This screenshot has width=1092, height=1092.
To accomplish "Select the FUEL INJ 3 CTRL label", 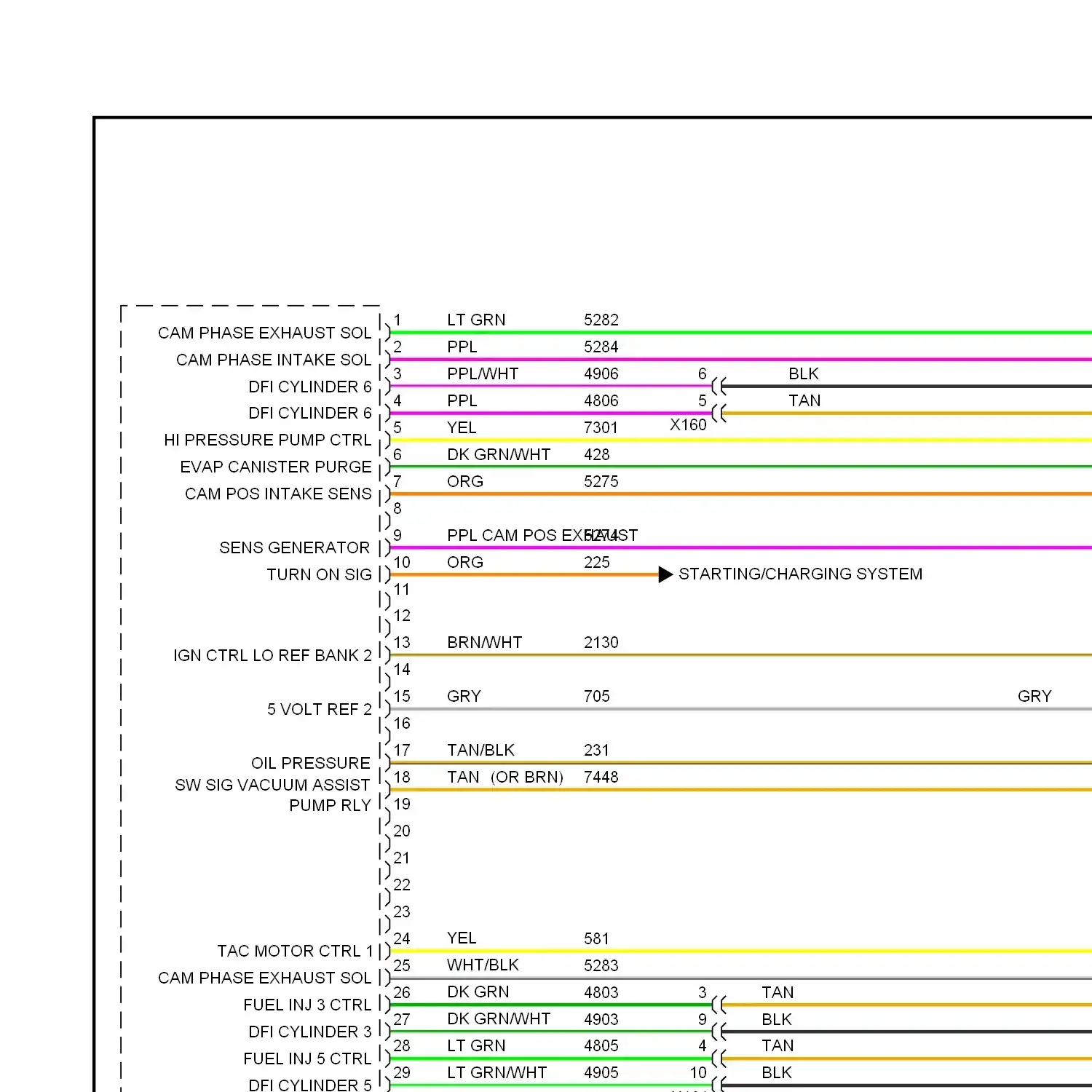I will tap(307, 1005).
